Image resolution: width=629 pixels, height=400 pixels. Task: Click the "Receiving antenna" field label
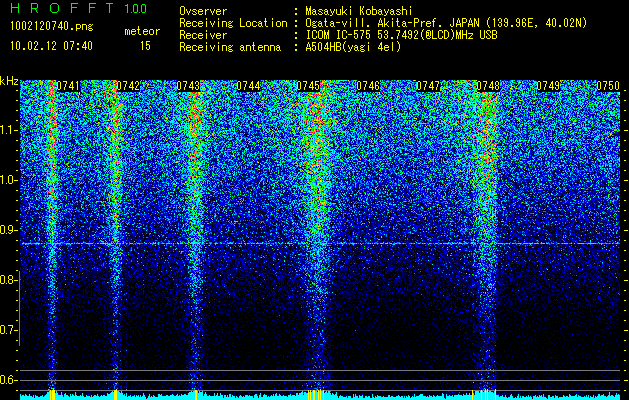(230, 47)
